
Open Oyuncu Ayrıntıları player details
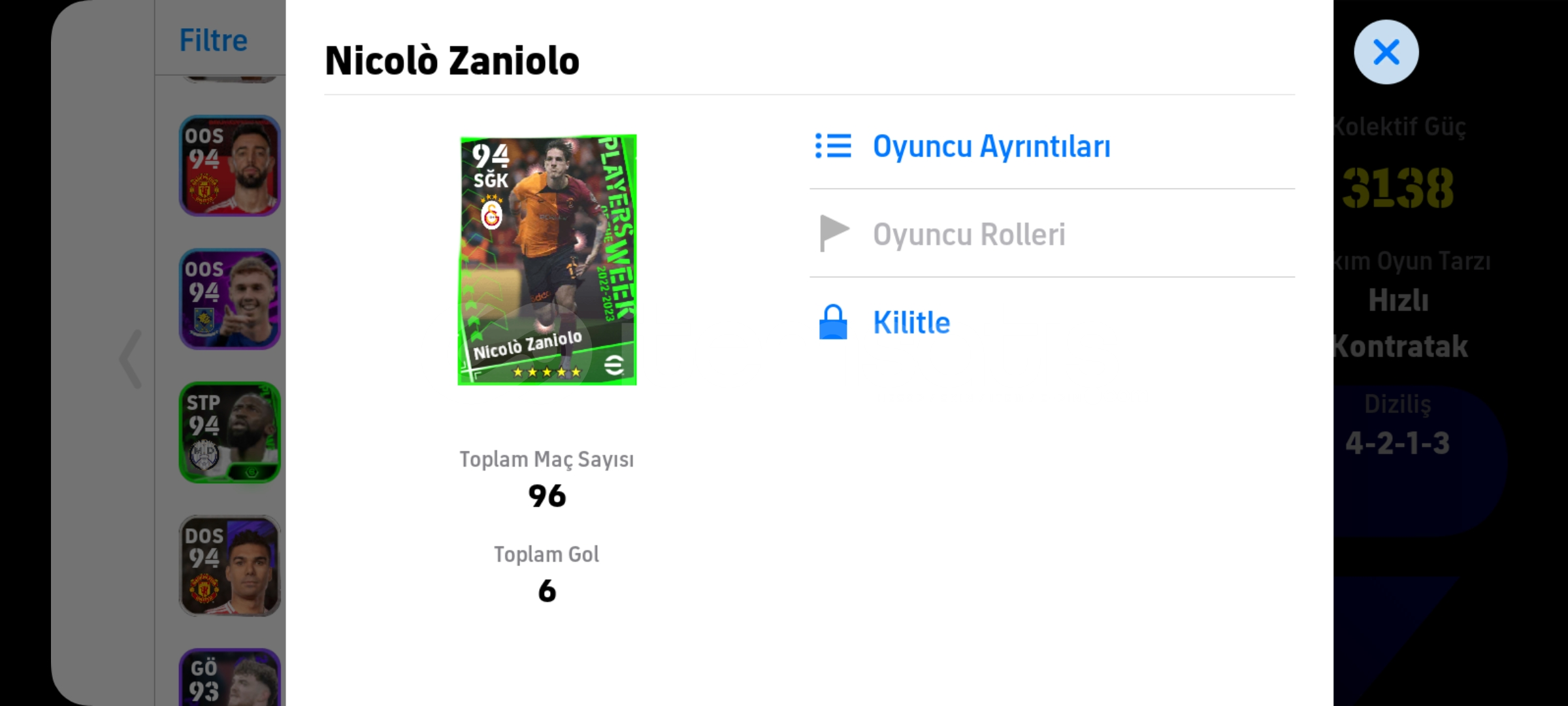(1052, 146)
